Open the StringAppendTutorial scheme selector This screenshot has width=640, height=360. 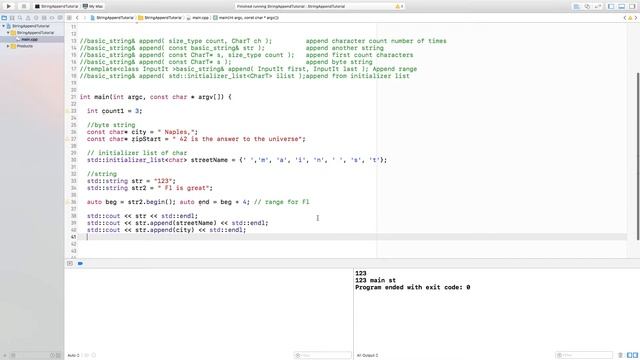pos(56,7)
